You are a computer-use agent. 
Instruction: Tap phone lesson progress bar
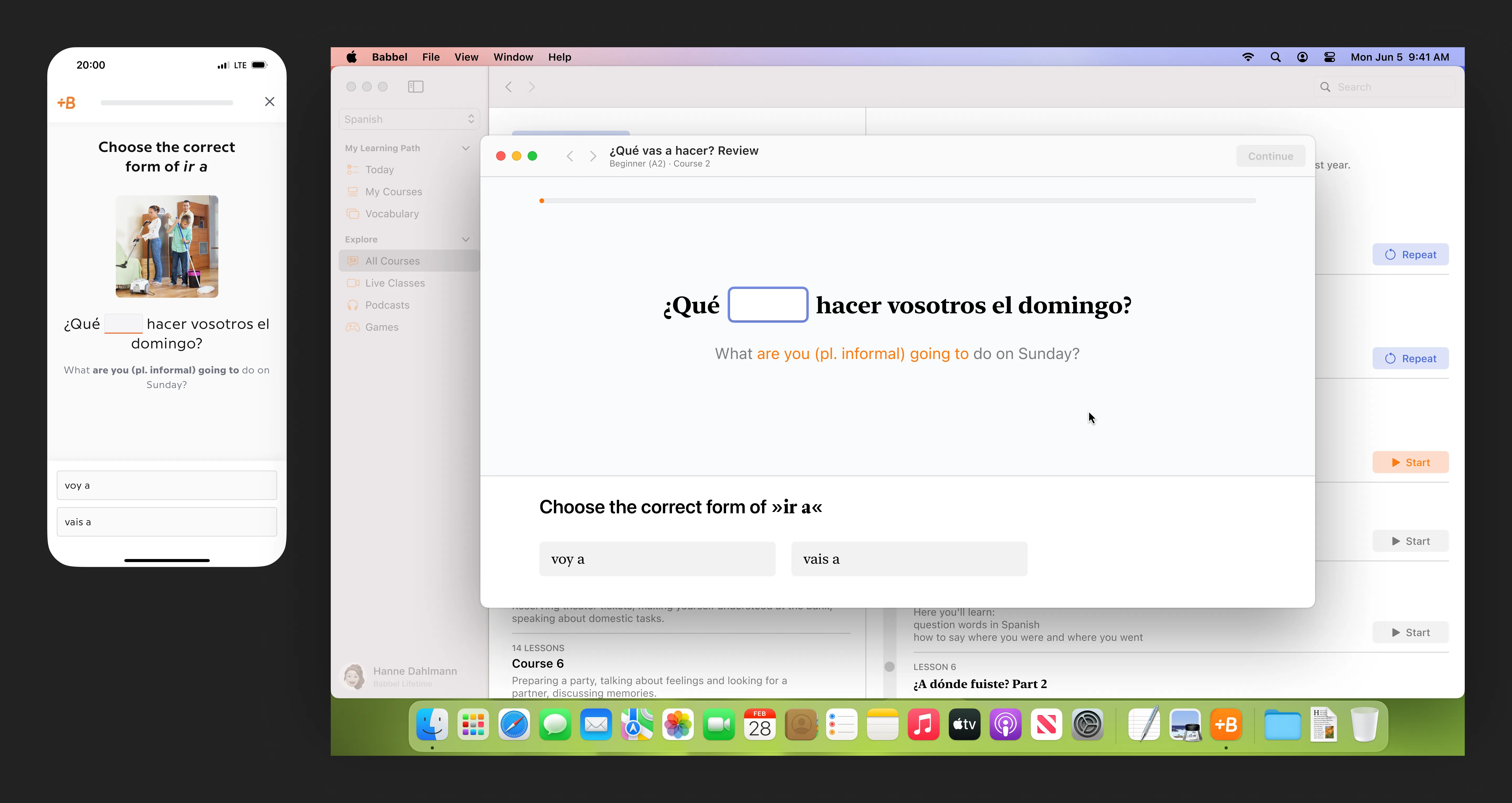tap(167, 103)
